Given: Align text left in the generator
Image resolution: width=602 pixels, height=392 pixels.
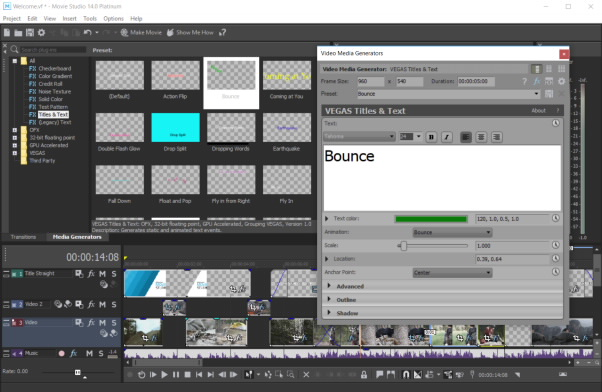Looking at the screenshot, I should [466, 137].
